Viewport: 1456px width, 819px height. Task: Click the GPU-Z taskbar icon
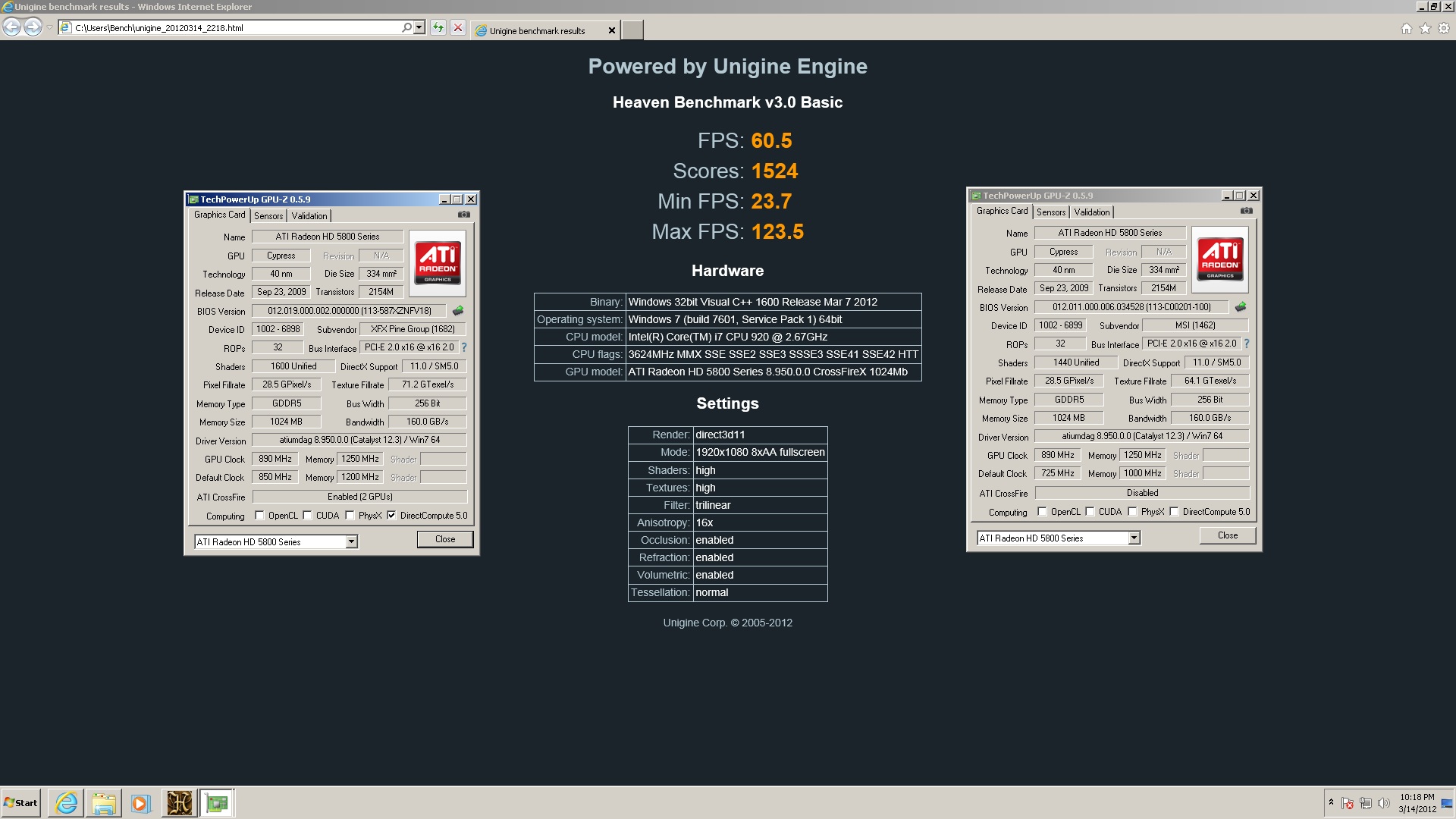pos(217,803)
